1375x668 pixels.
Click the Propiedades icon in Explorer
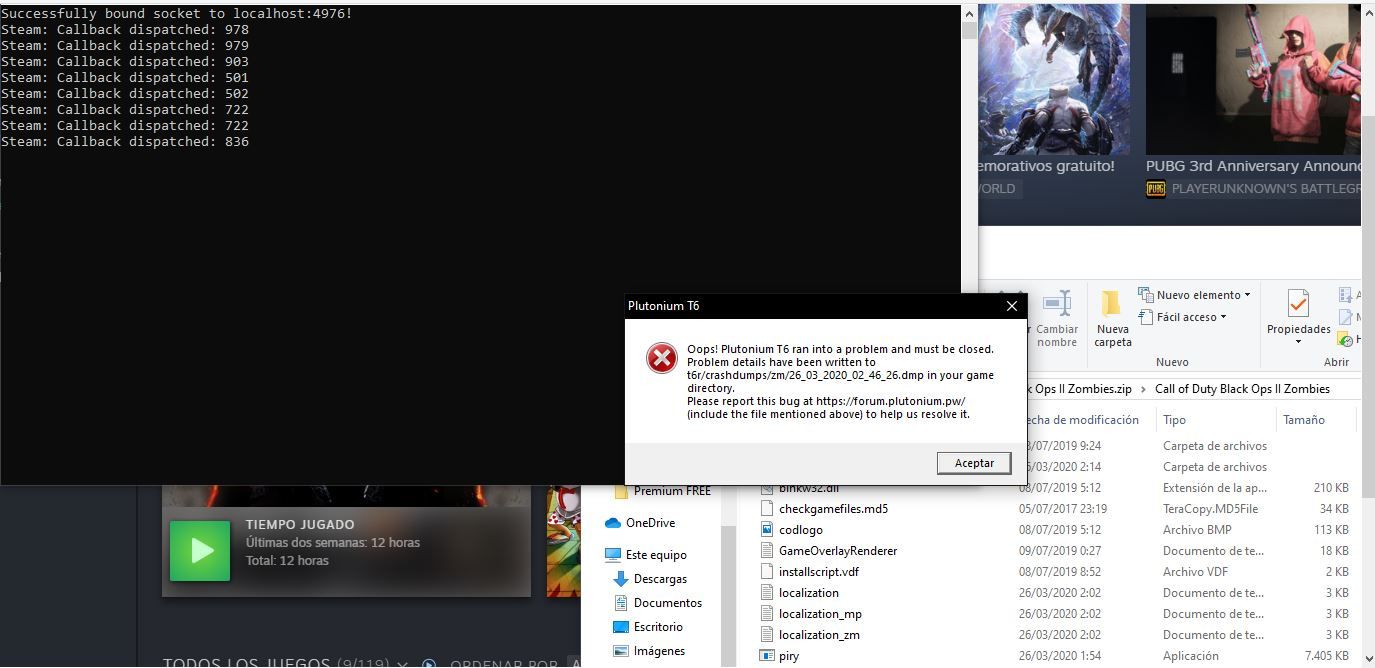coord(1298,302)
